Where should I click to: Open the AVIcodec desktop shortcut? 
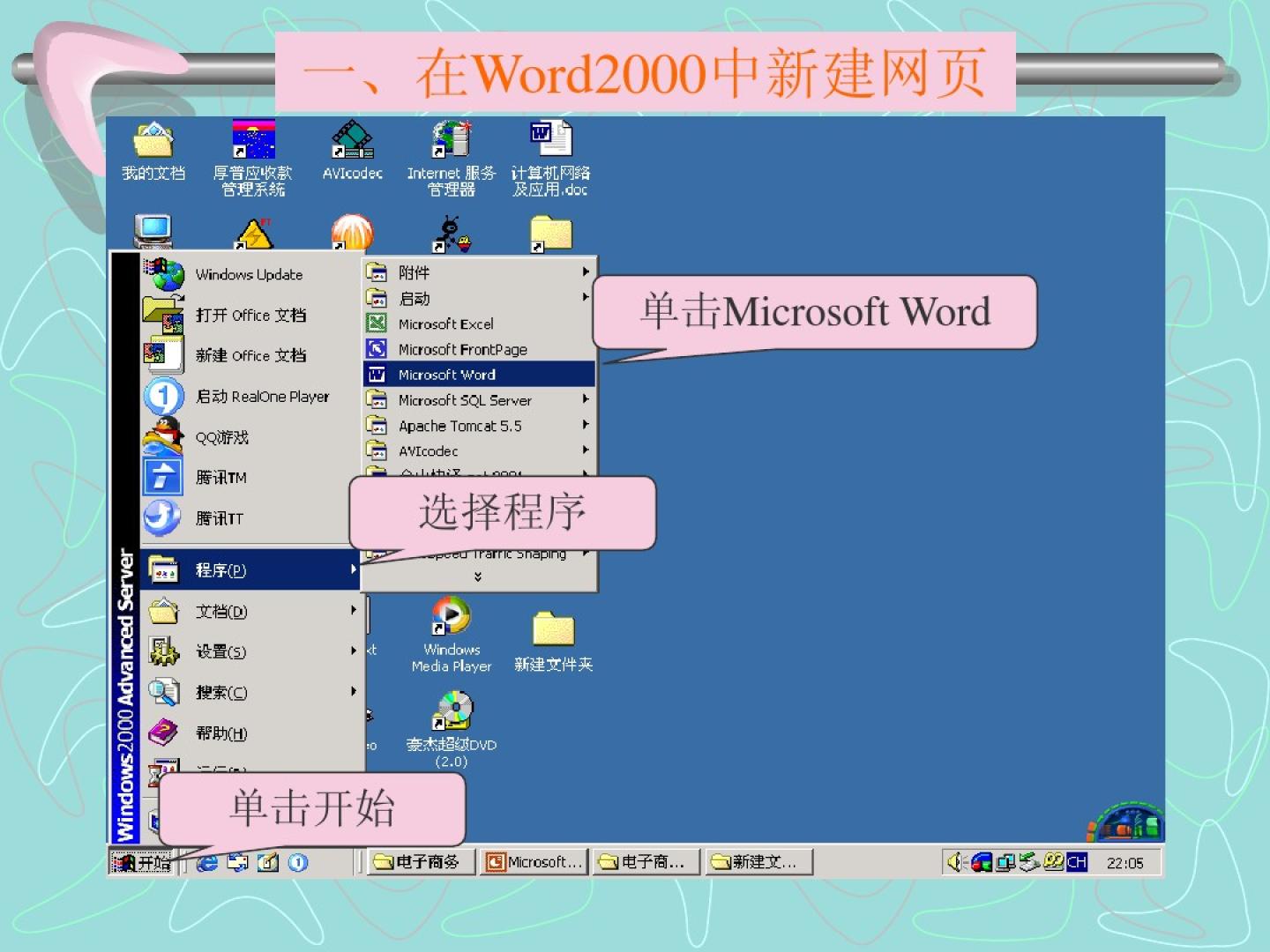point(352,141)
